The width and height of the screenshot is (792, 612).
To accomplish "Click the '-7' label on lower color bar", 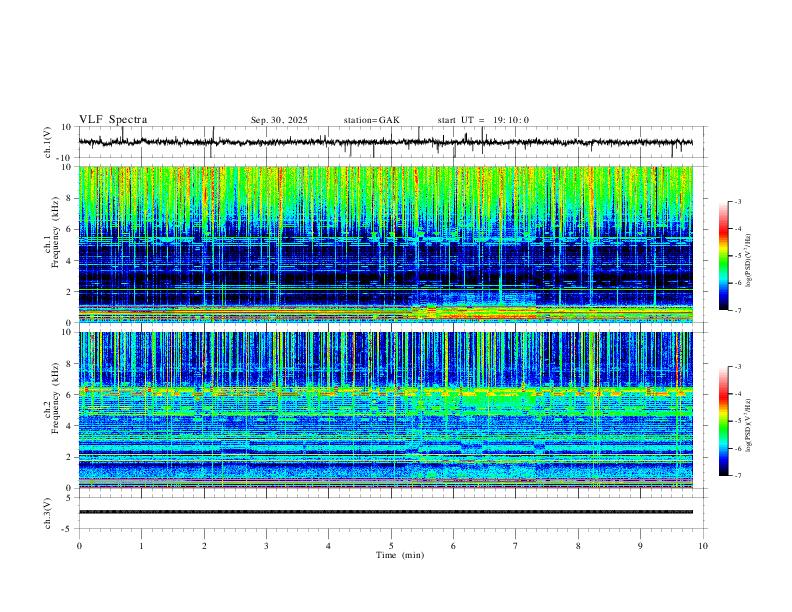I will tap(737, 476).
